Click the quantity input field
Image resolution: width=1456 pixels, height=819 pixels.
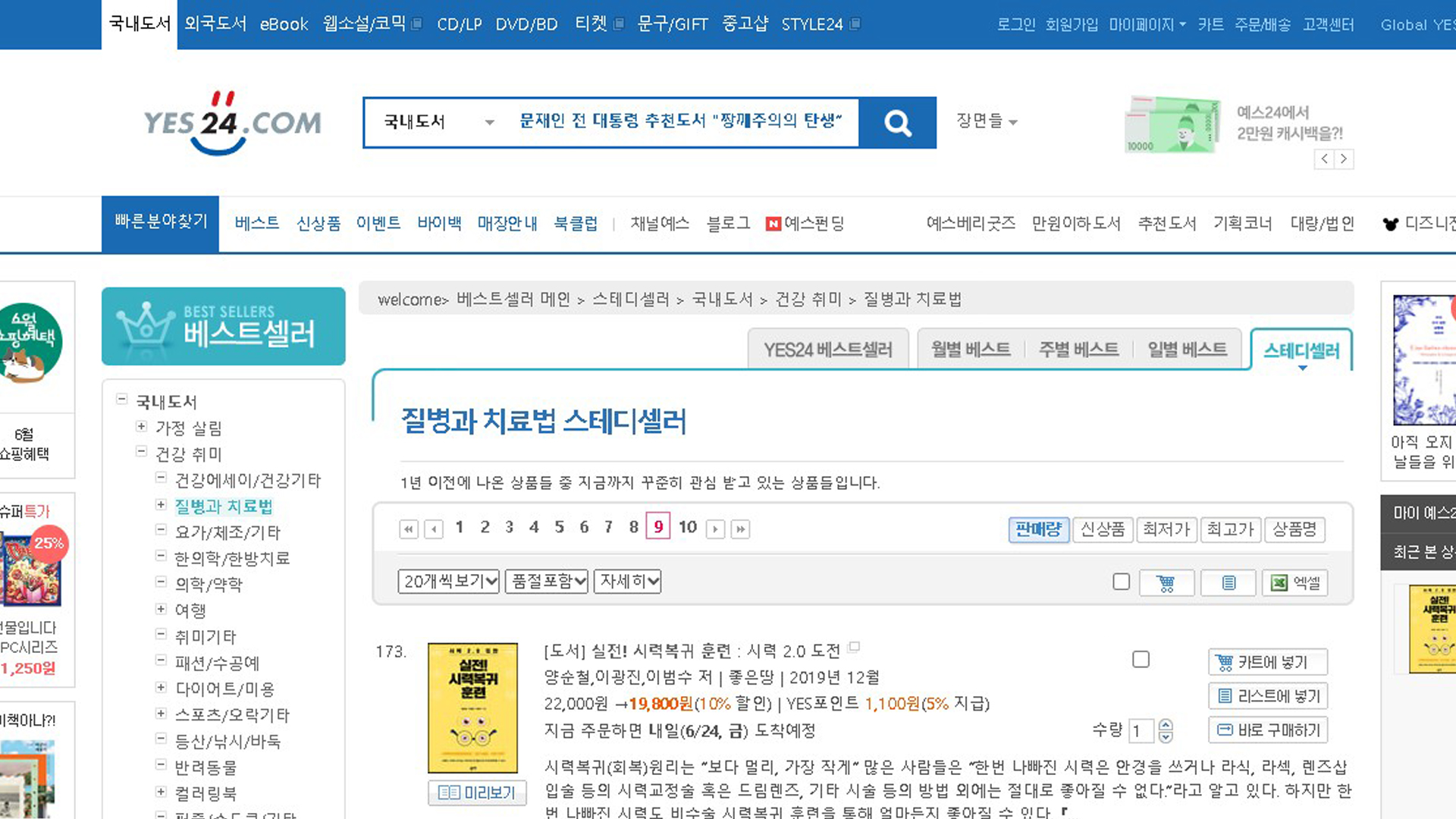click(x=1141, y=731)
